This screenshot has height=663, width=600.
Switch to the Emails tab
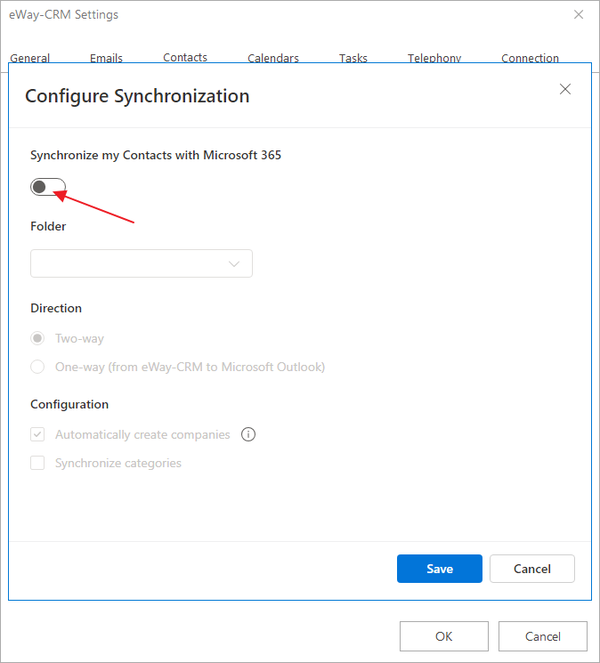point(106,58)
